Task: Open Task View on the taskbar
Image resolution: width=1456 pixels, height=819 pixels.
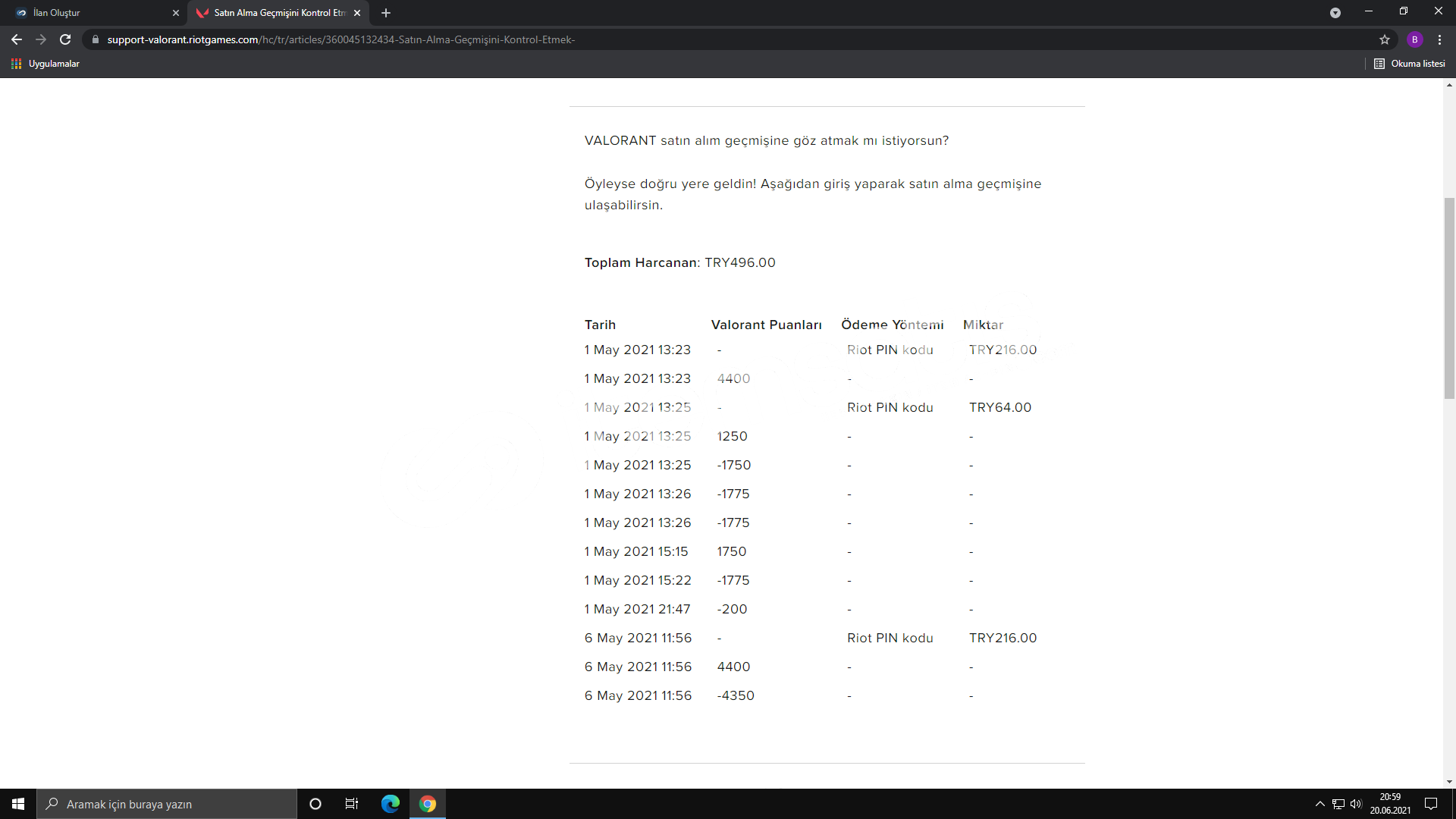Action: coord(352,804)
